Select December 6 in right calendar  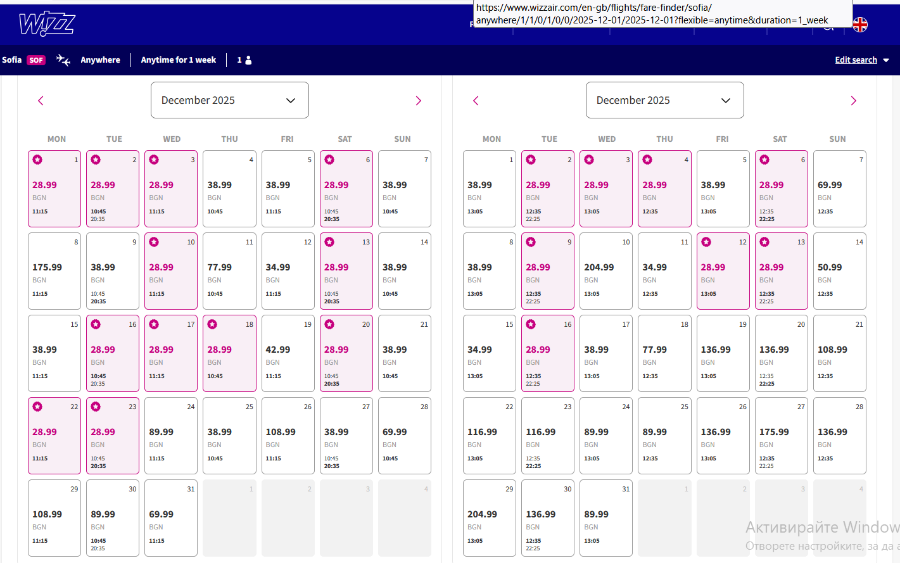click(781, 189)
